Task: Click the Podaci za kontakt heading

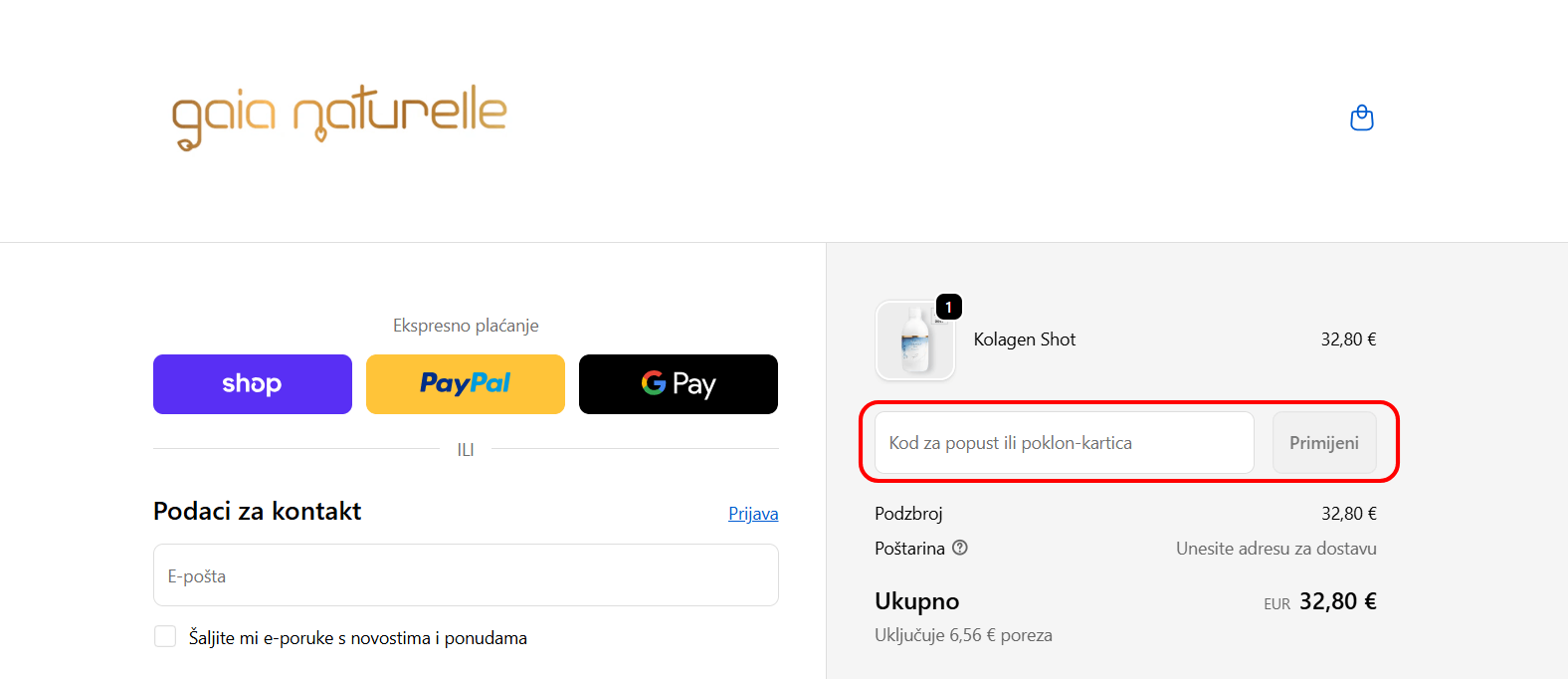Action: (x=258, y=512)
